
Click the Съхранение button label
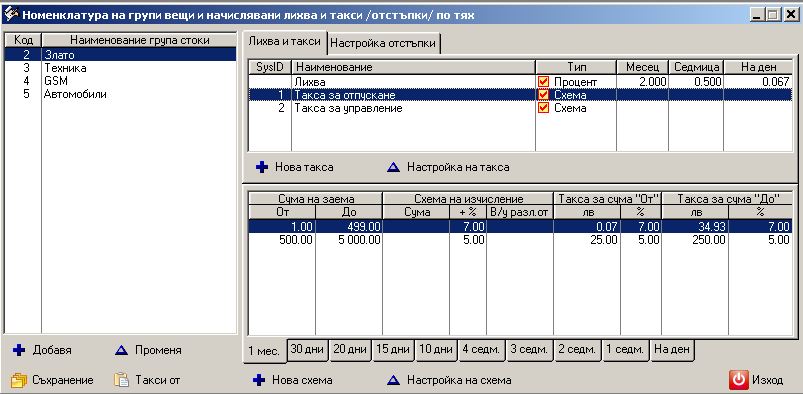click(63, 380)
